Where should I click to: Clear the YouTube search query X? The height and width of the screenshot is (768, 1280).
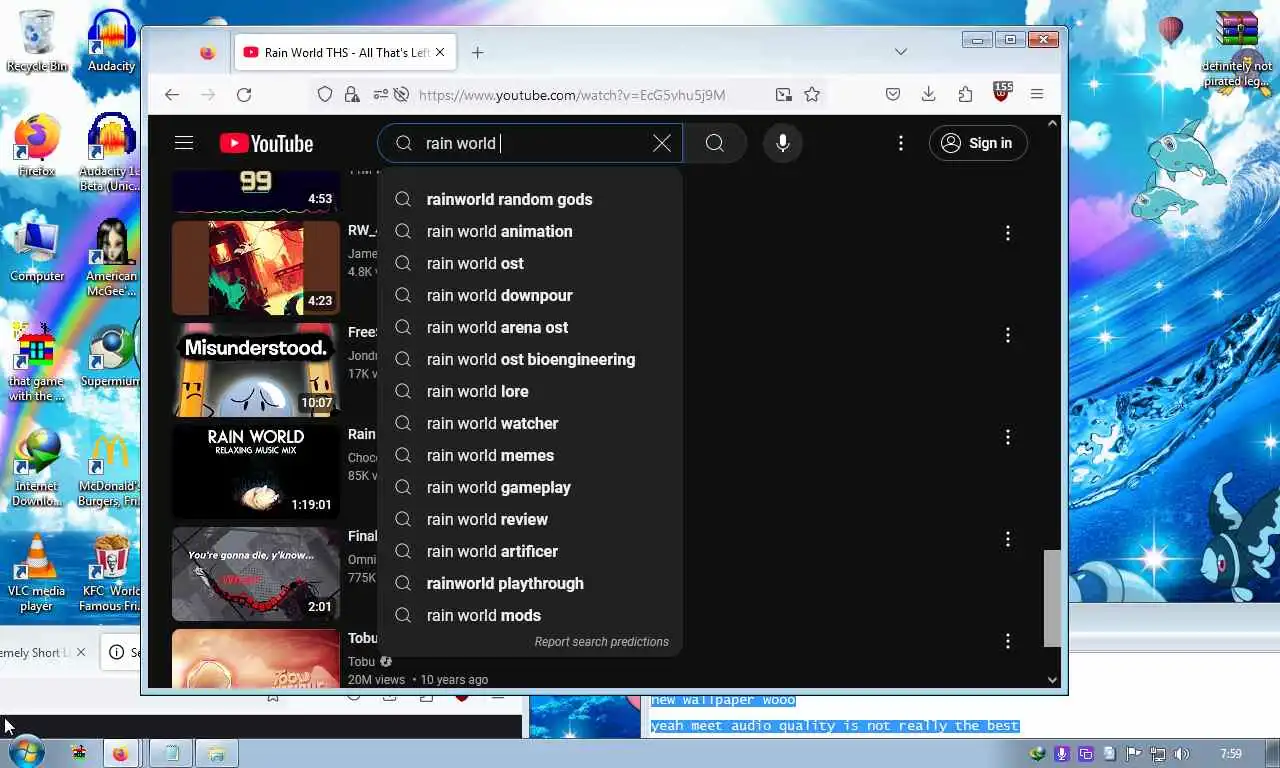click(662, 143)
